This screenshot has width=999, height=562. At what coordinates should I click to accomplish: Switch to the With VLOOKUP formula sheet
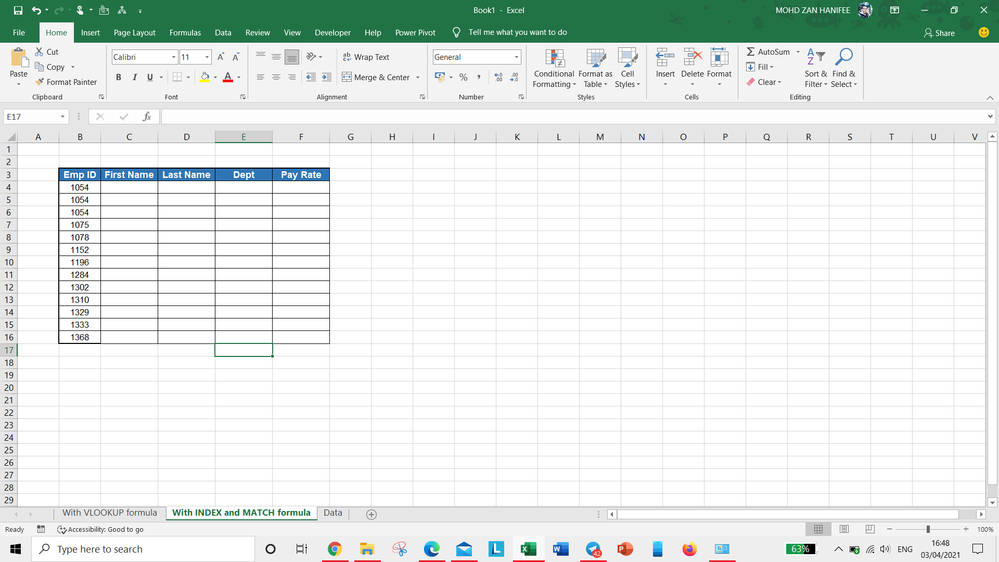pos(110,513)
